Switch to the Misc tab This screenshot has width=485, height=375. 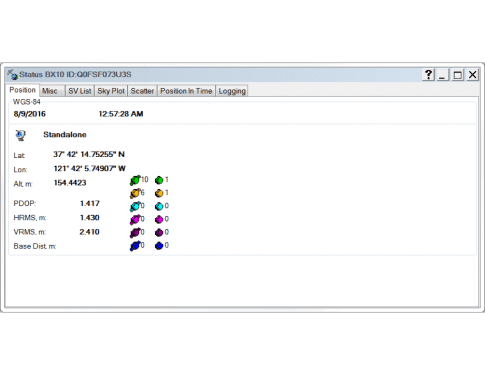pyautogui.click(x=51, y=91)
